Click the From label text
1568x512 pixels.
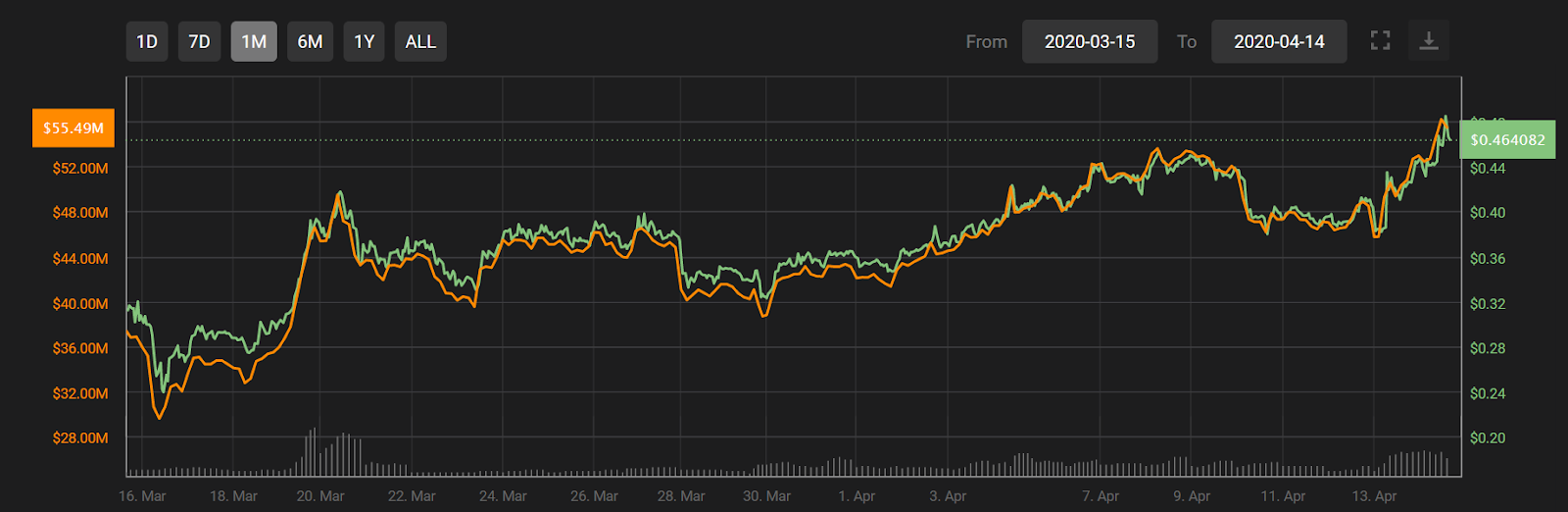986,41
